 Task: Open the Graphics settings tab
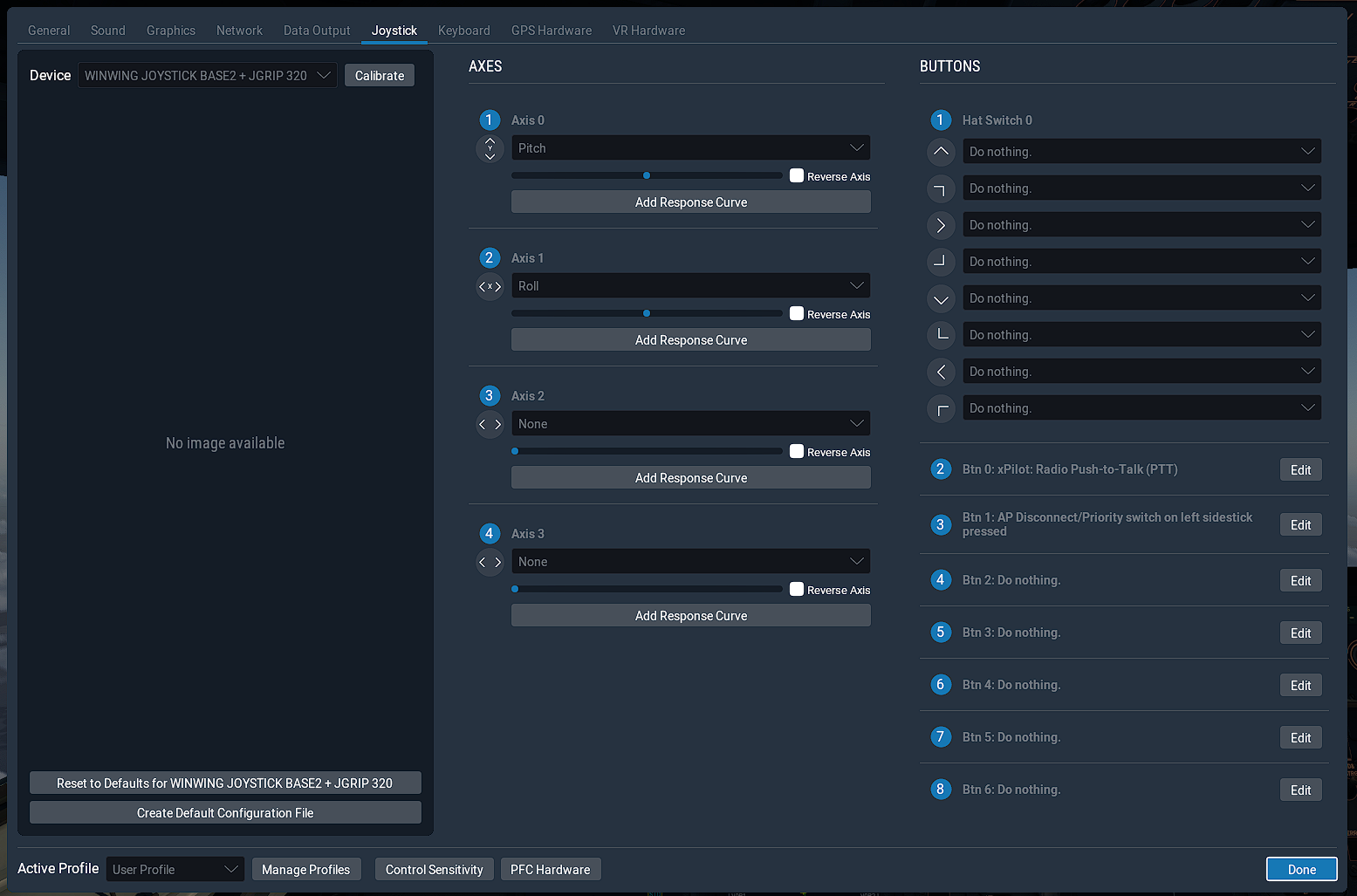tap(171, 30)
